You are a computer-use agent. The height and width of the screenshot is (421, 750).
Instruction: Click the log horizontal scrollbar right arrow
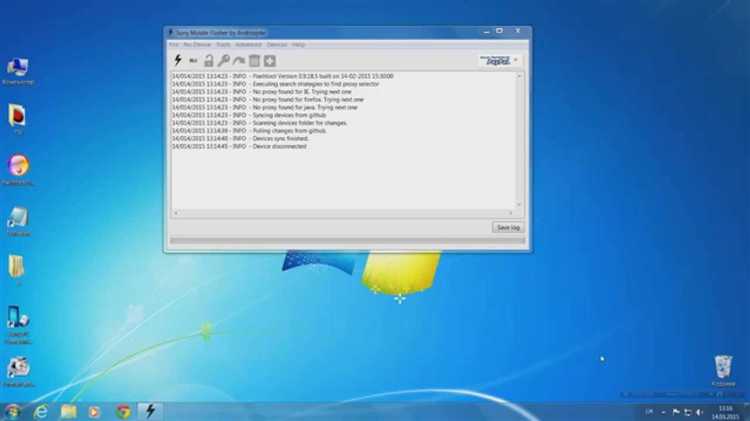(511, 213)
